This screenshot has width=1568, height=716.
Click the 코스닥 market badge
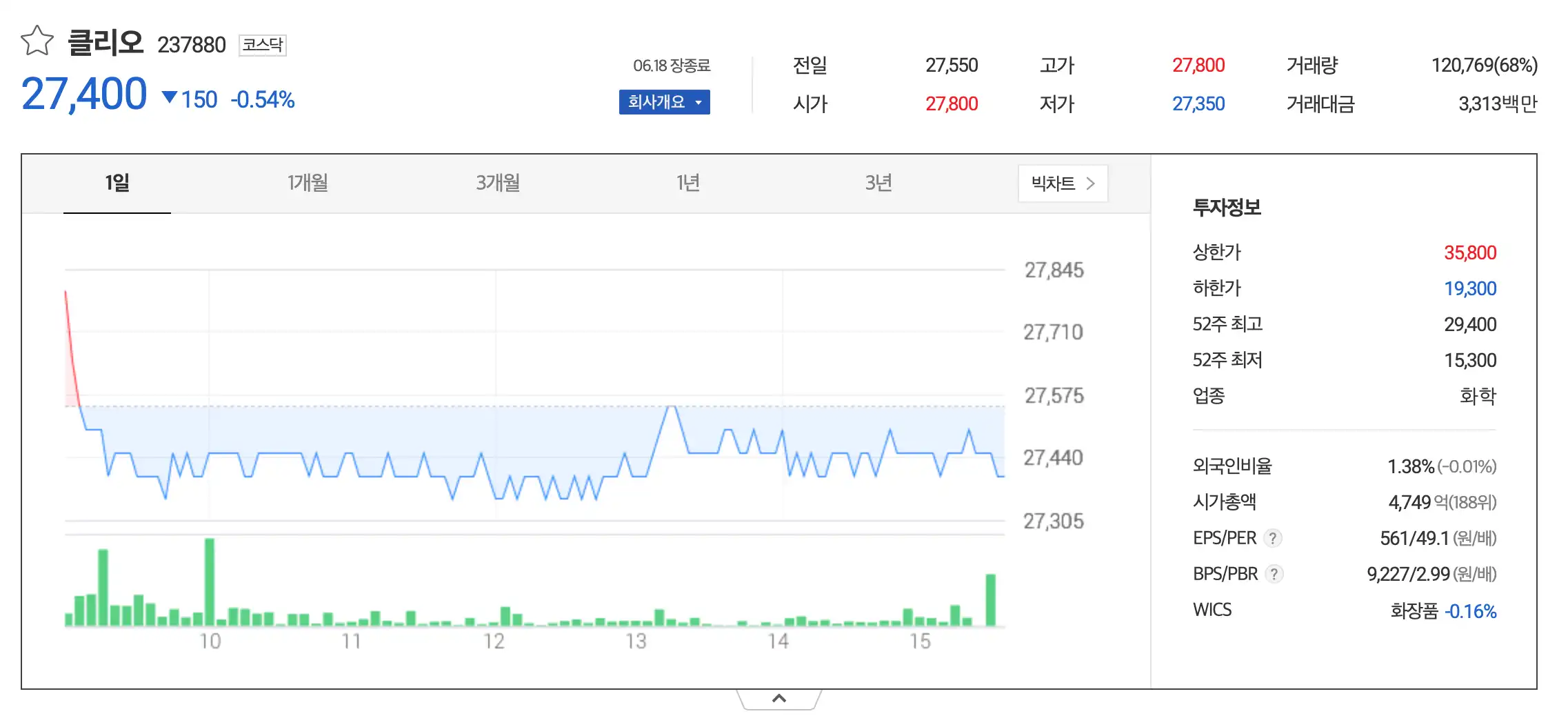click(263, 45)
